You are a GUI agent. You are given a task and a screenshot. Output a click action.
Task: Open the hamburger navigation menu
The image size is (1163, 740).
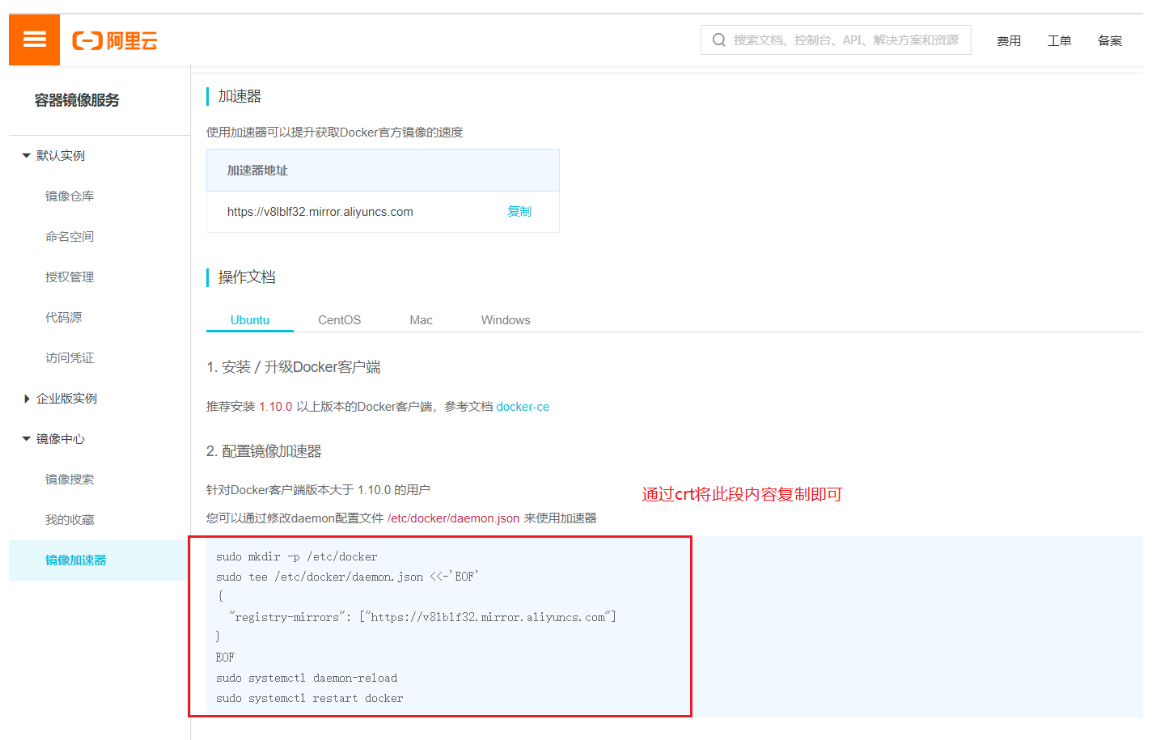[x=34, y=39]
